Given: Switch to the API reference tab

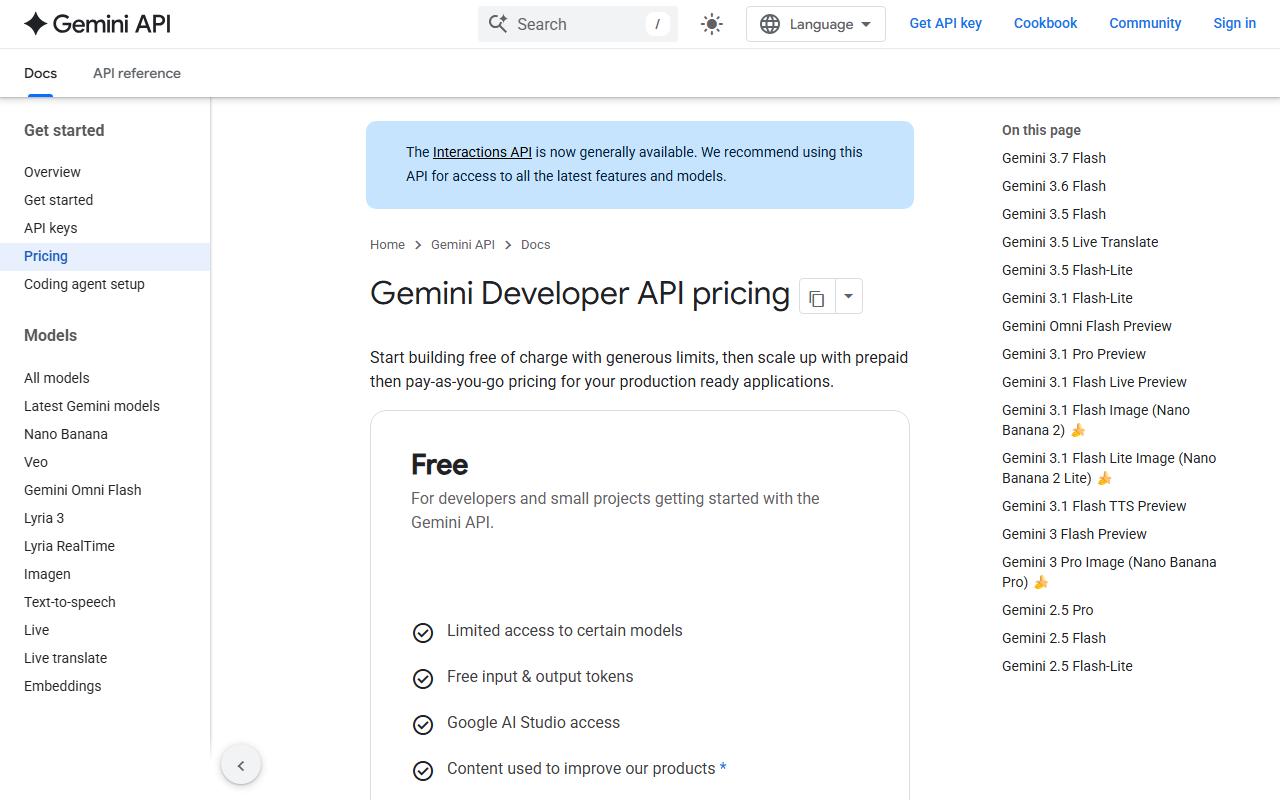Looking at the screenshot, I should (x=137, y=73).
